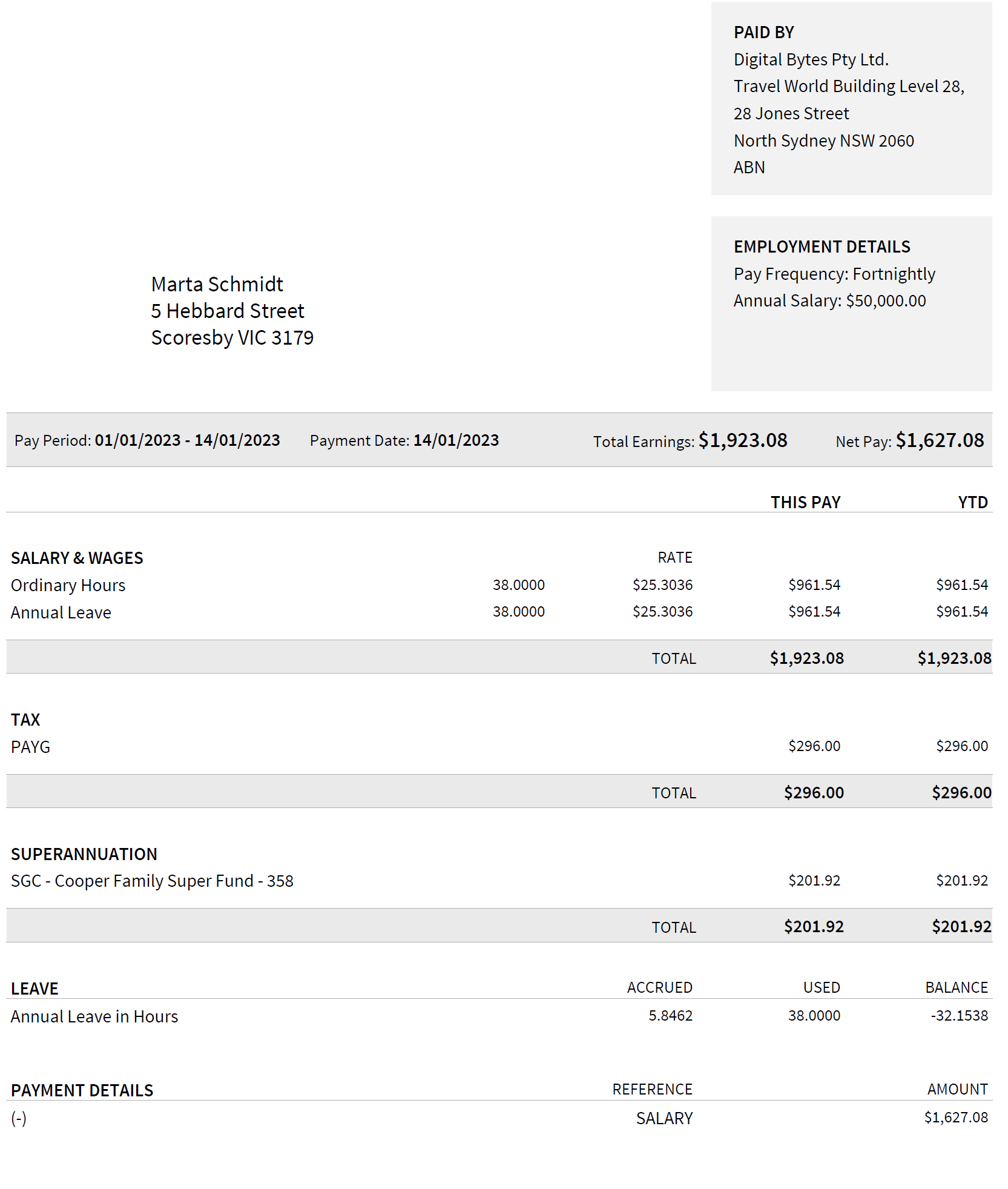Click the Net Pay amount in summary bar

pyautogui.click(x=940, y=440)
